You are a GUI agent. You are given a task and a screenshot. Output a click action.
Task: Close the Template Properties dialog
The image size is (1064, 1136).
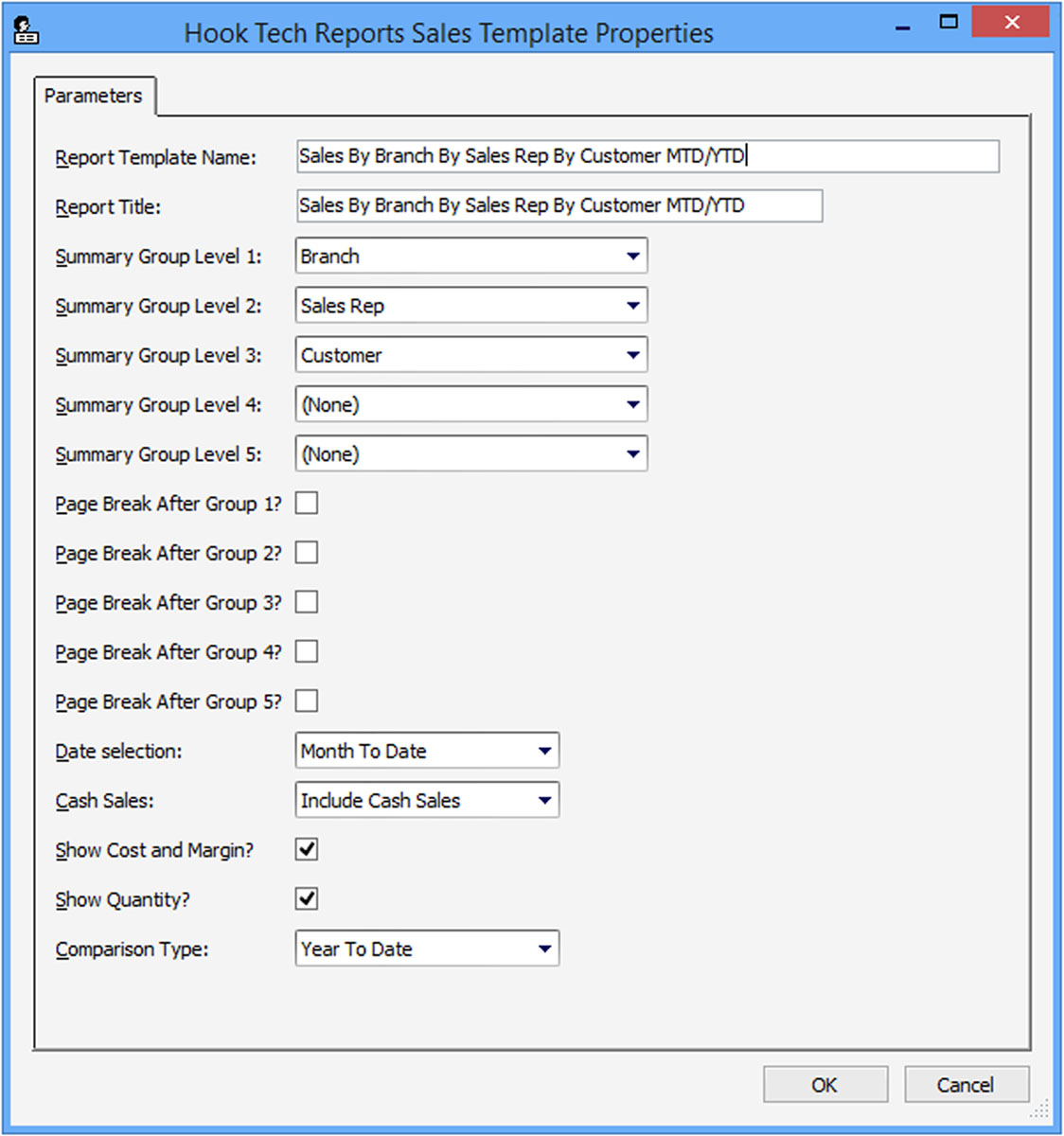pos(1011,22)
